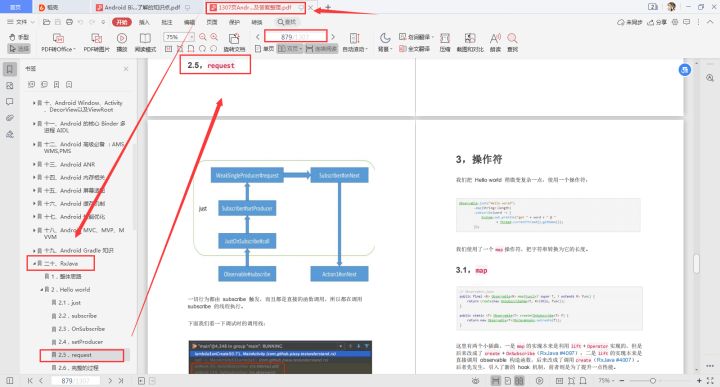The height and width of the screenshot is (387, 720).
Task: Collapse the 二十、RxJava bookmark
Action: 34,264
